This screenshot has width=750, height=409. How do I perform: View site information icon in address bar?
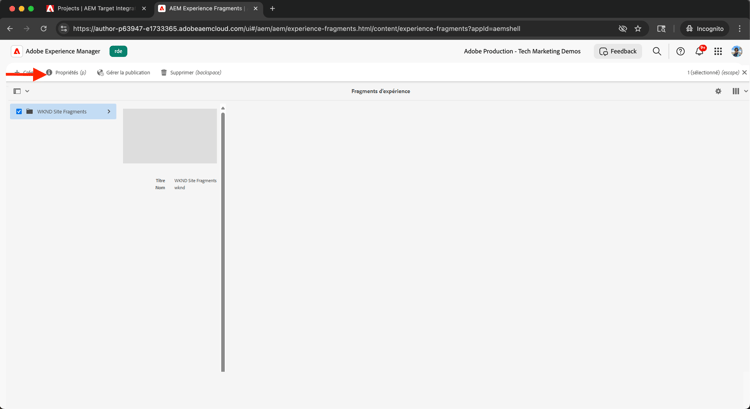click(x=64, y=29)
